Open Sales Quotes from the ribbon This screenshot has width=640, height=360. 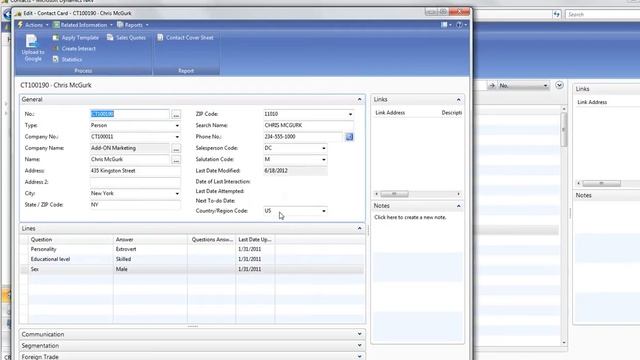126,38
